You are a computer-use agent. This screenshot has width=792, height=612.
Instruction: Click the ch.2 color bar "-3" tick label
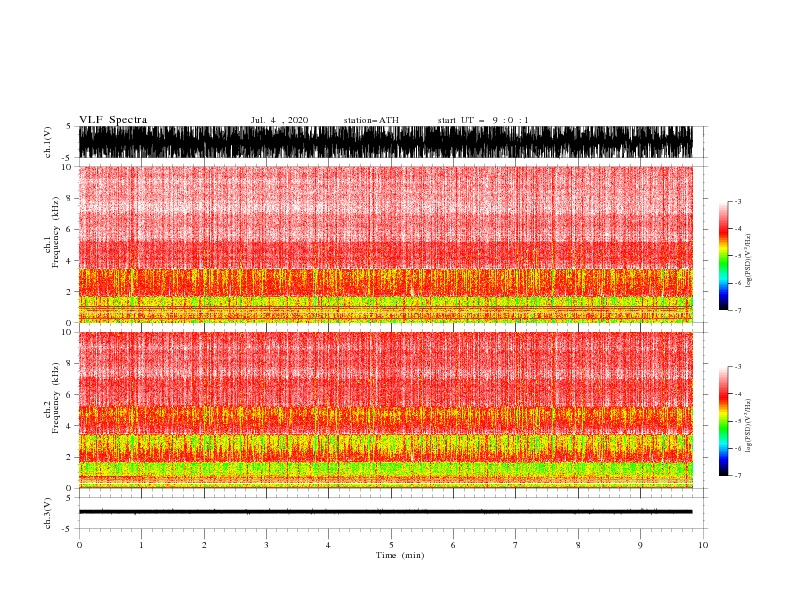pyautogui.click(x=738, y=367)
